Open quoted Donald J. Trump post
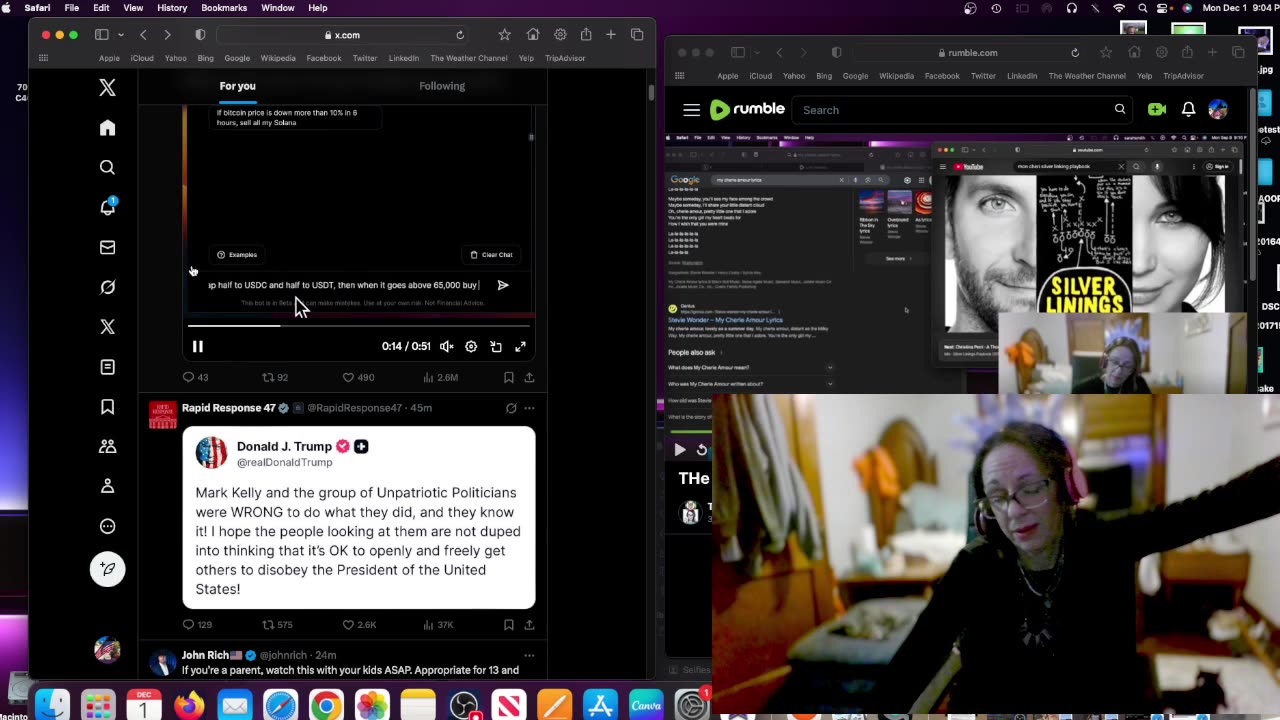The image size is (1280, 720). (x=359, y=518)
